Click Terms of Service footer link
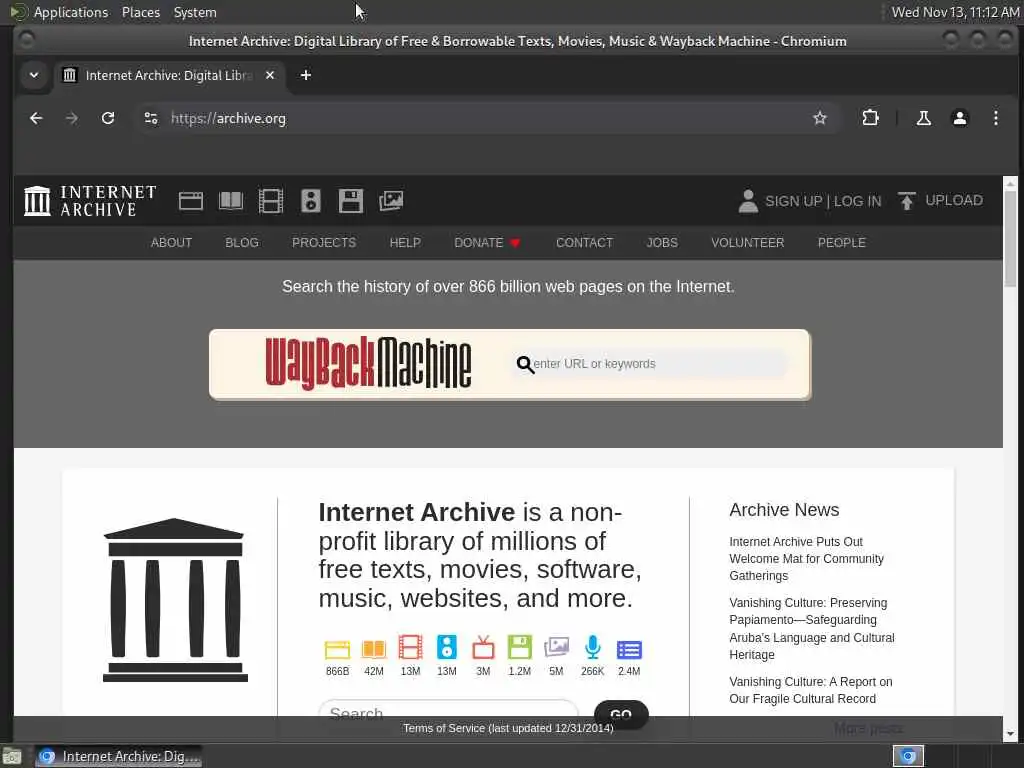This screenshot has height=768, width=1024. (x=508, y=728)
